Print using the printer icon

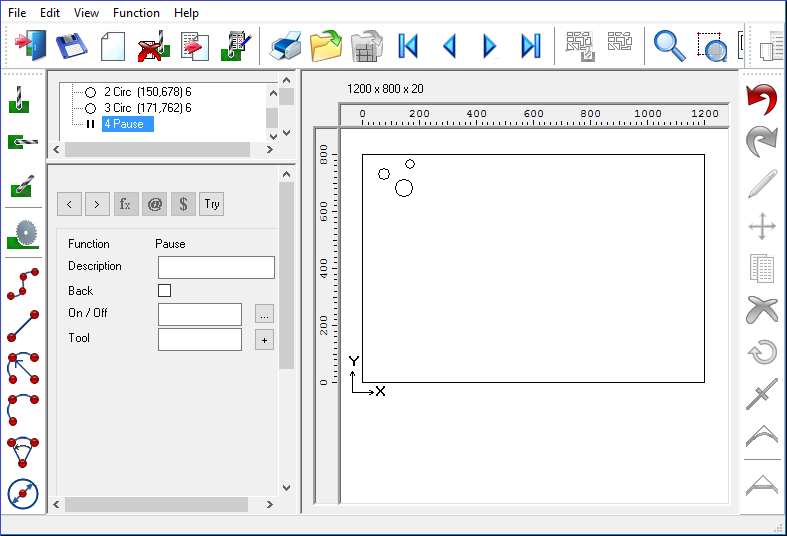286,46
